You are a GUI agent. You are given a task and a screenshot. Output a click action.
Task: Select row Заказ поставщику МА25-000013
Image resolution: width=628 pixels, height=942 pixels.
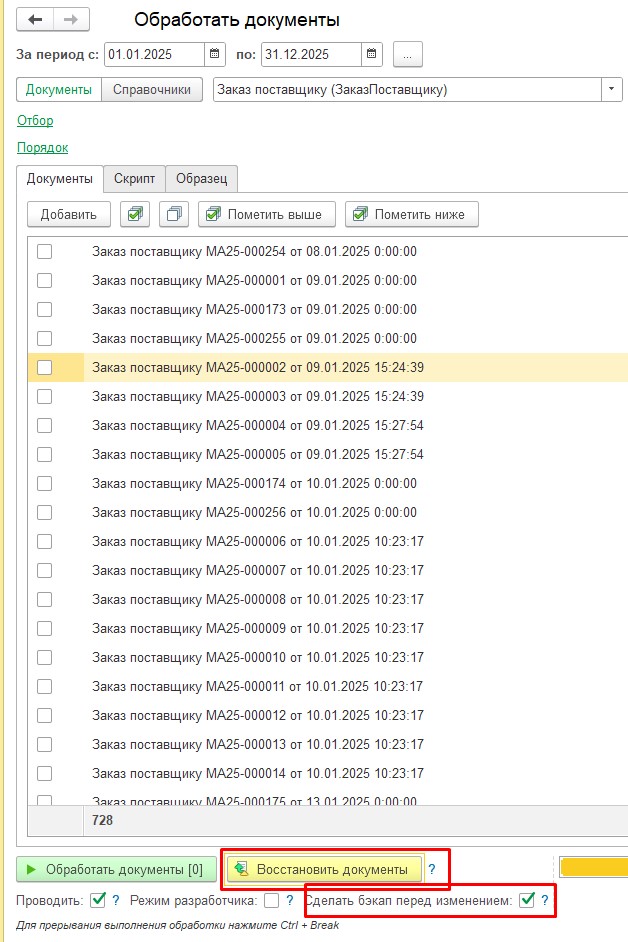click(328, 744)
